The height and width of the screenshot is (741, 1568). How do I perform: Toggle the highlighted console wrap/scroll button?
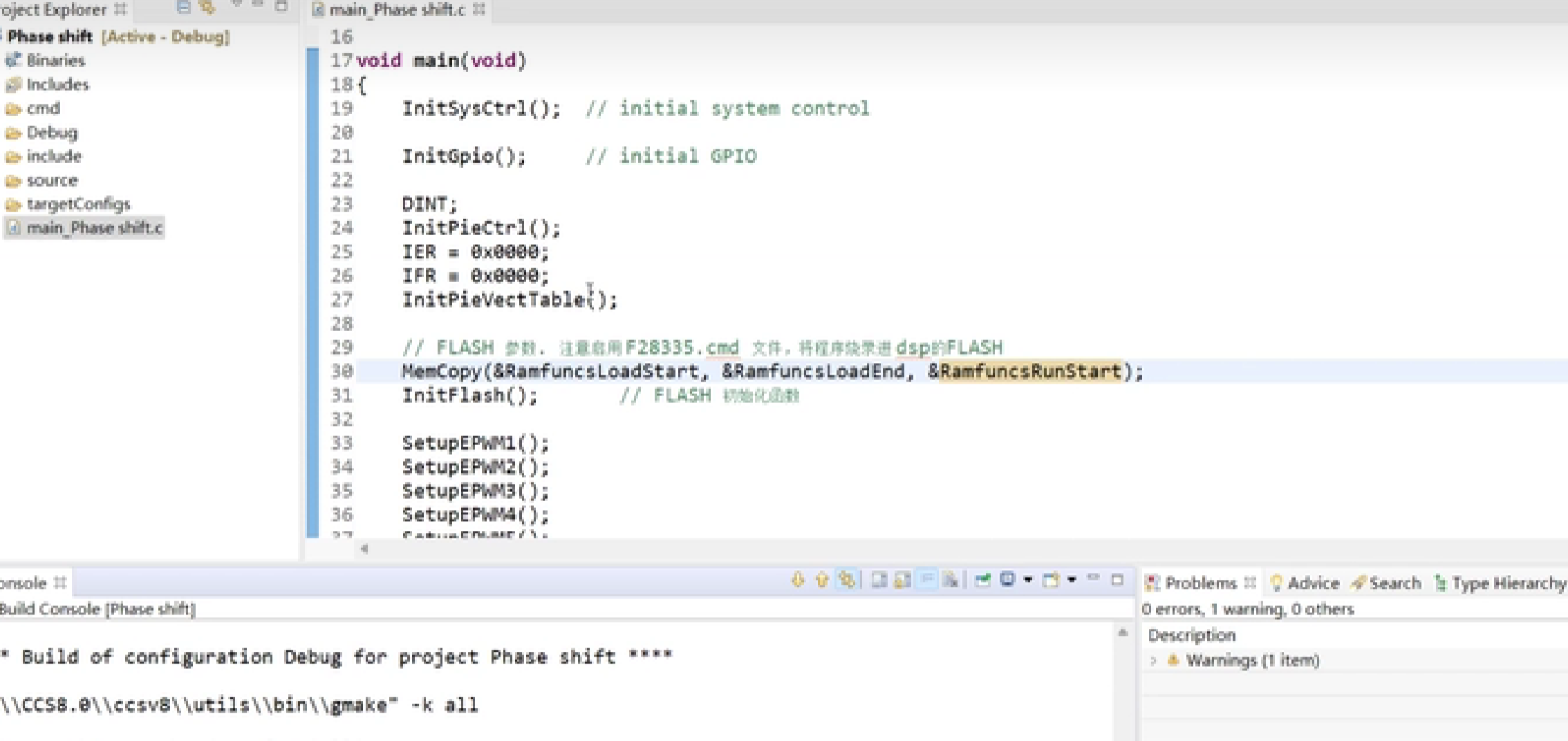(x=927, y=581)
